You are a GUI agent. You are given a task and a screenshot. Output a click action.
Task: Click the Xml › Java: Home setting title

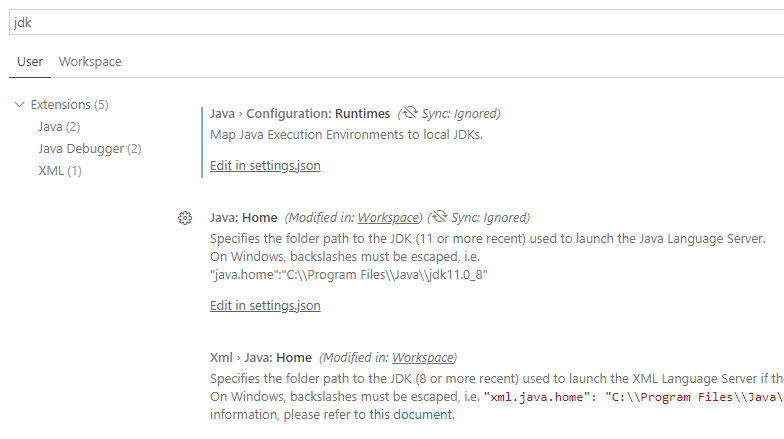click(x=261, y=358)
